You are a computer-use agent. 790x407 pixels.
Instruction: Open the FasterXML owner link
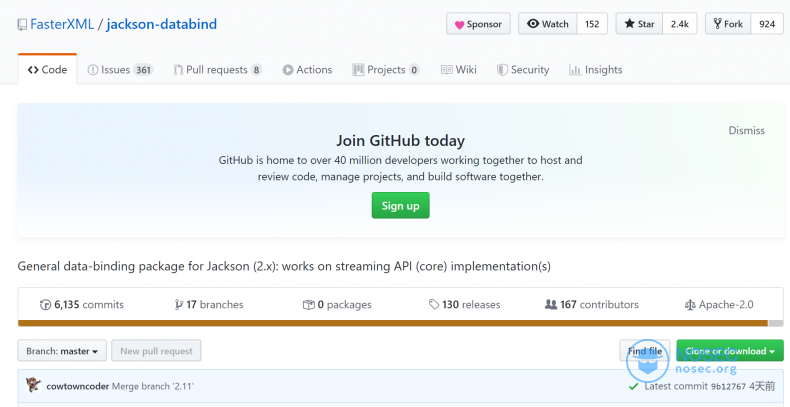coord(62,24)
